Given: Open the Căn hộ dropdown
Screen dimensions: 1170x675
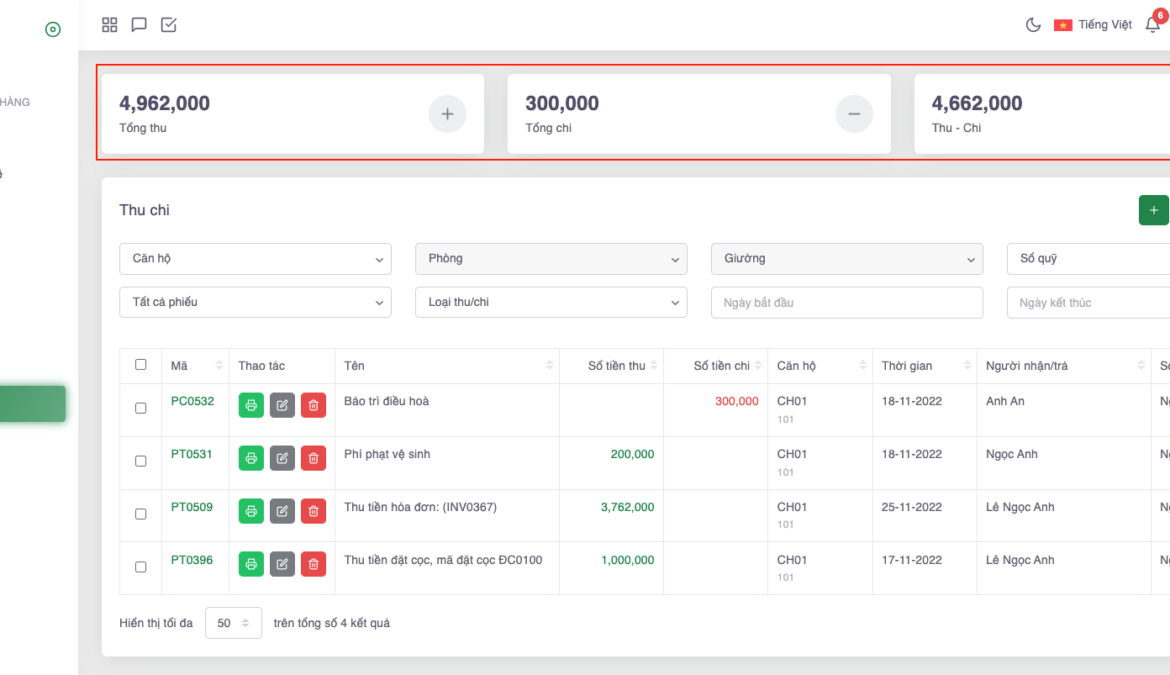Looking at the screenshot, I should tap(255, 259).
